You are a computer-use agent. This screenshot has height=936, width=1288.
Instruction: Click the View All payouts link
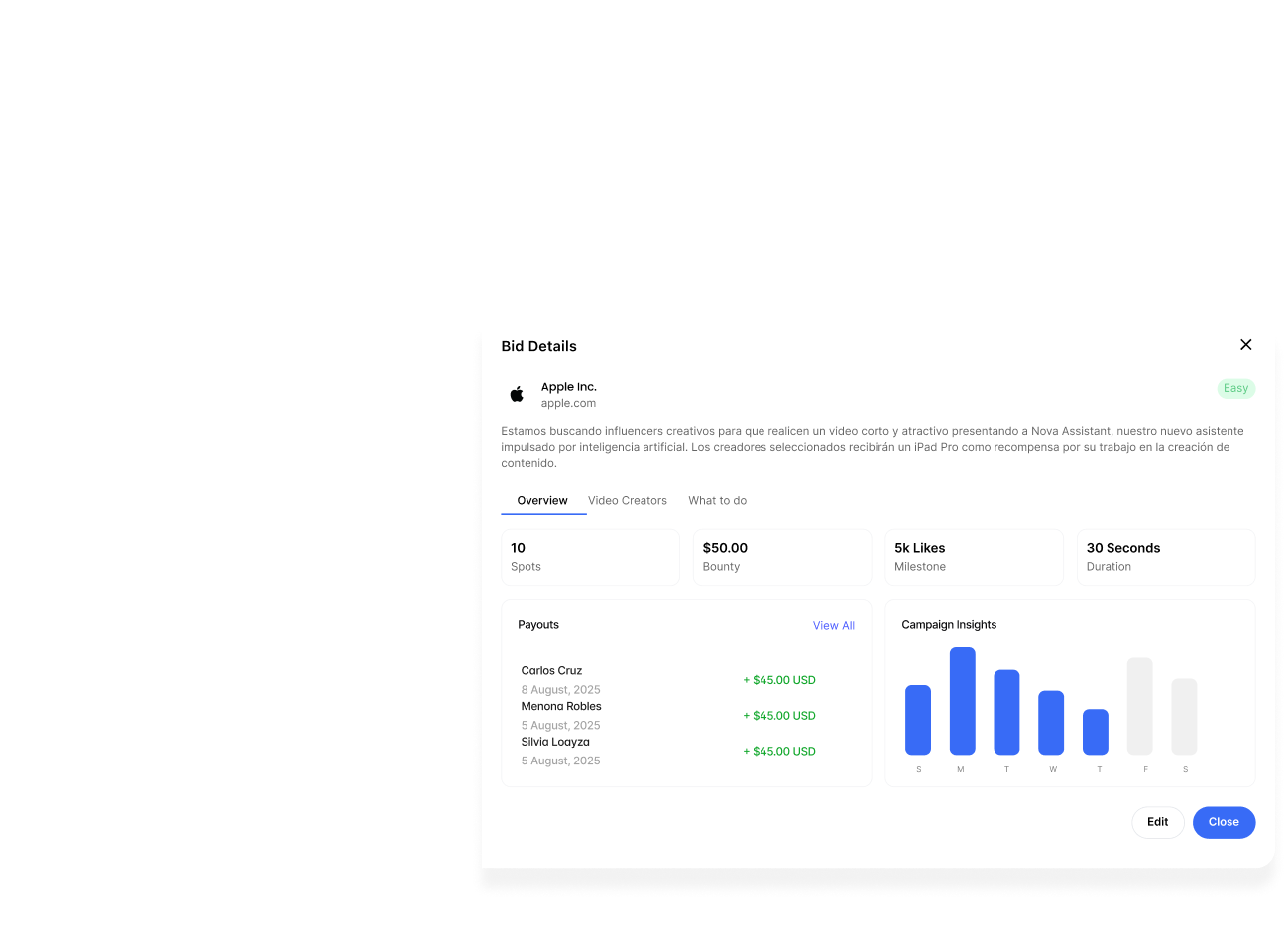click(x=833, y=626)
